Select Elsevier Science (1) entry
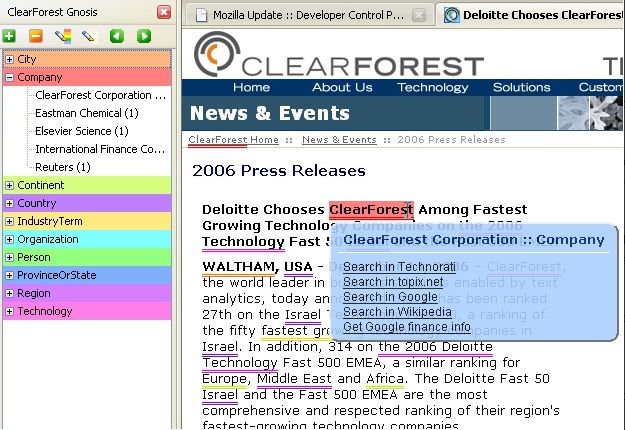625x430 pixels. 82,131
